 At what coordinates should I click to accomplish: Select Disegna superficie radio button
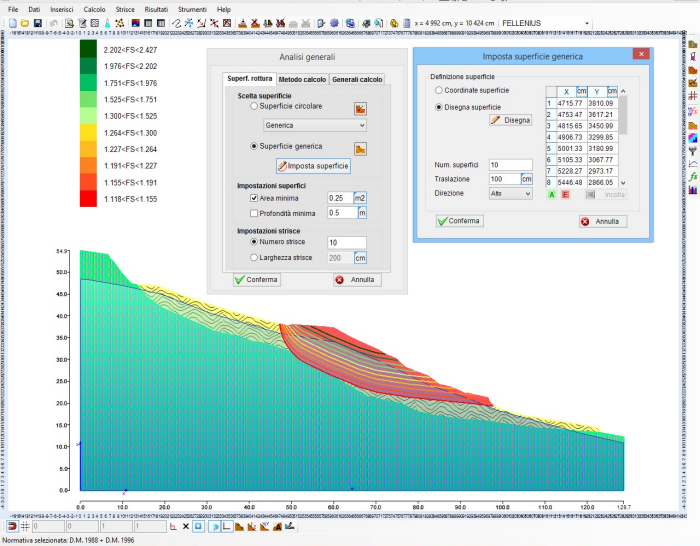(439, 107)
